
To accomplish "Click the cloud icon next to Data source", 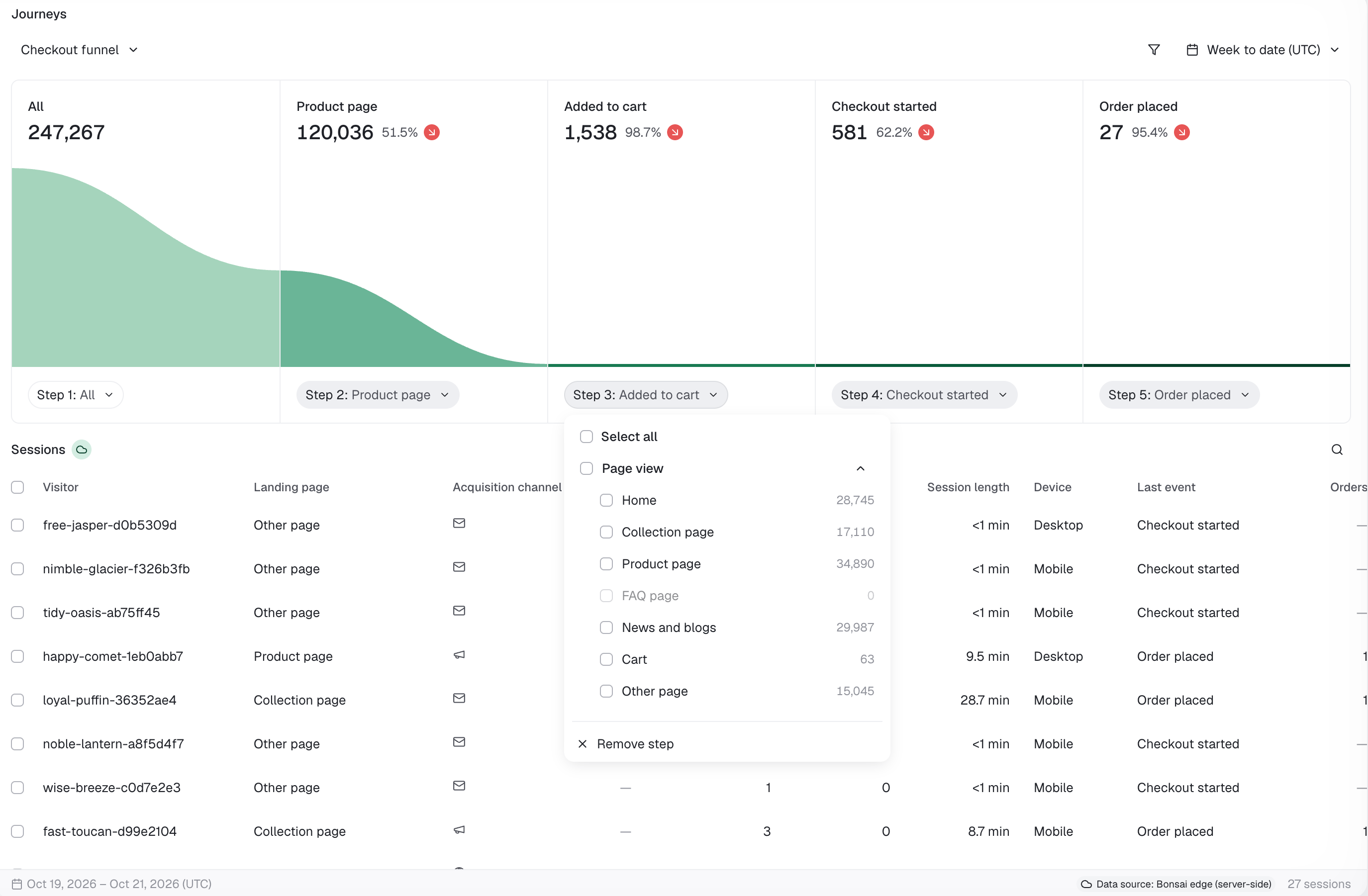I will pos(1086,884).
